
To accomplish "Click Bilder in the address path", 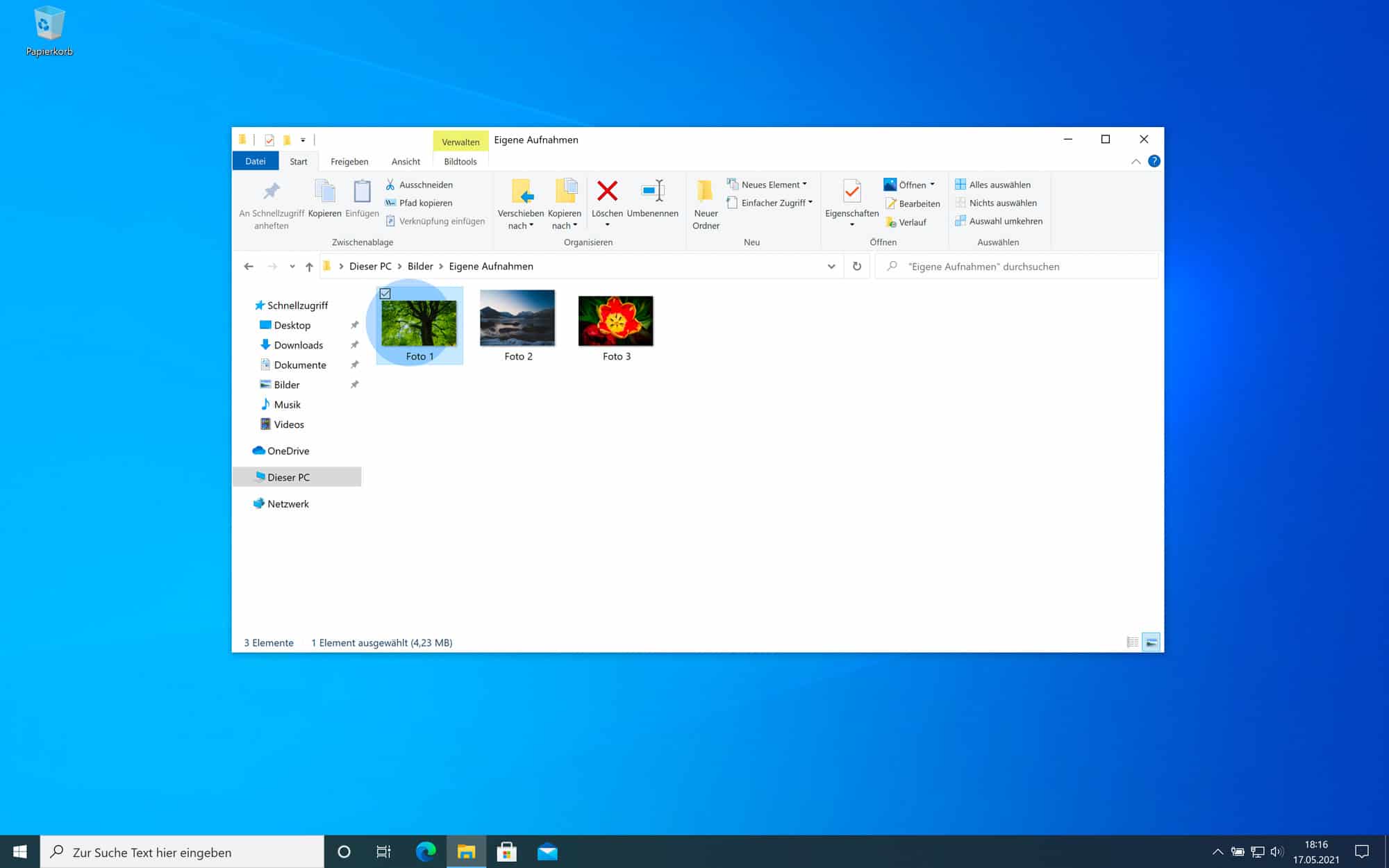I will pos(420,267).
